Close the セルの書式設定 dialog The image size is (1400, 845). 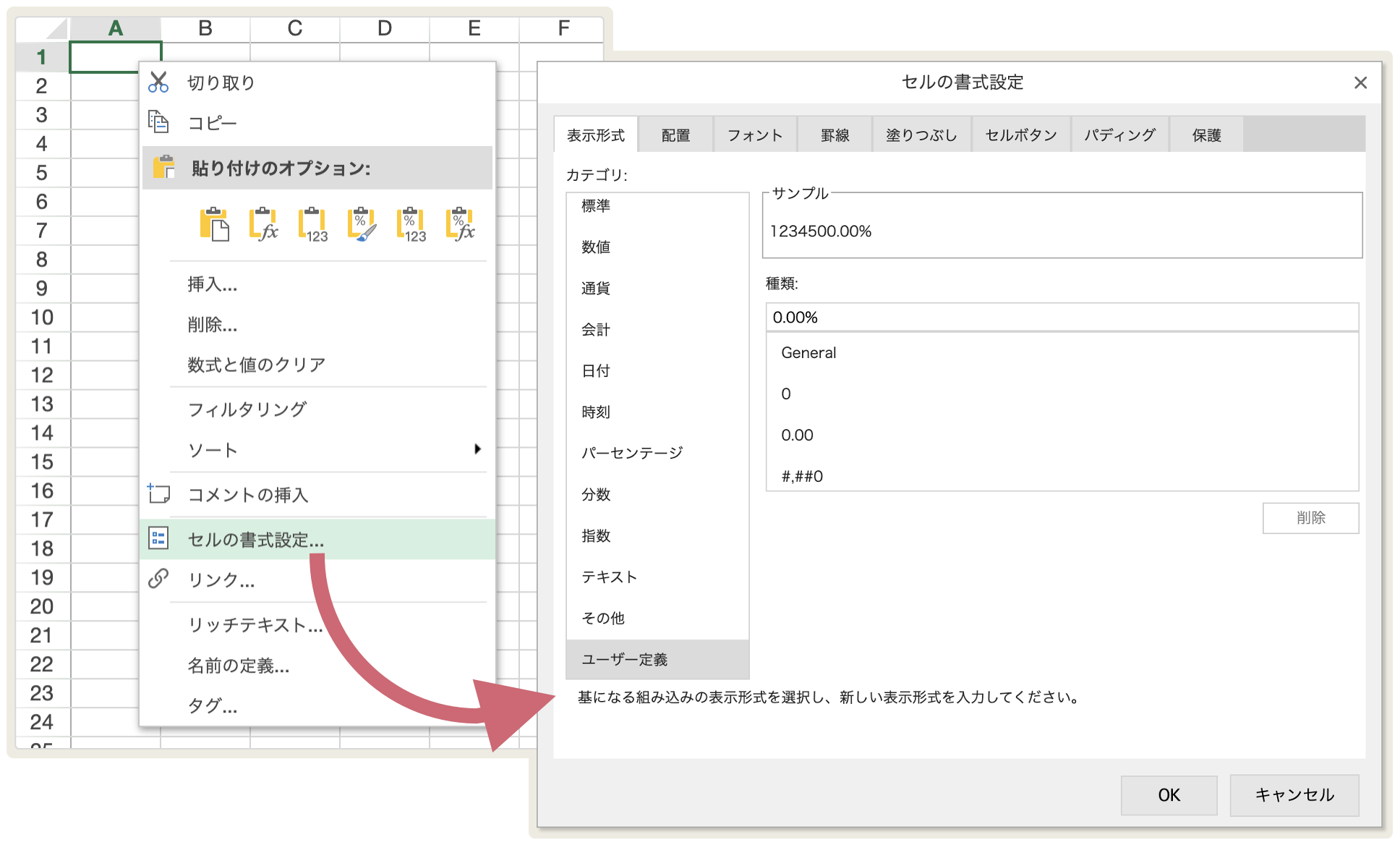(1360, 82)
